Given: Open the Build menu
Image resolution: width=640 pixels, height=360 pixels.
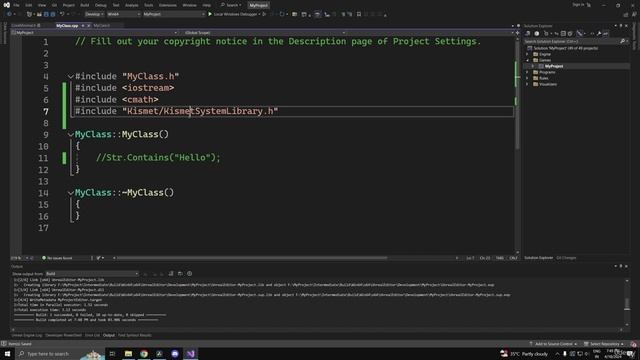Looking at the screenshot, I should [x=84, y=5].
